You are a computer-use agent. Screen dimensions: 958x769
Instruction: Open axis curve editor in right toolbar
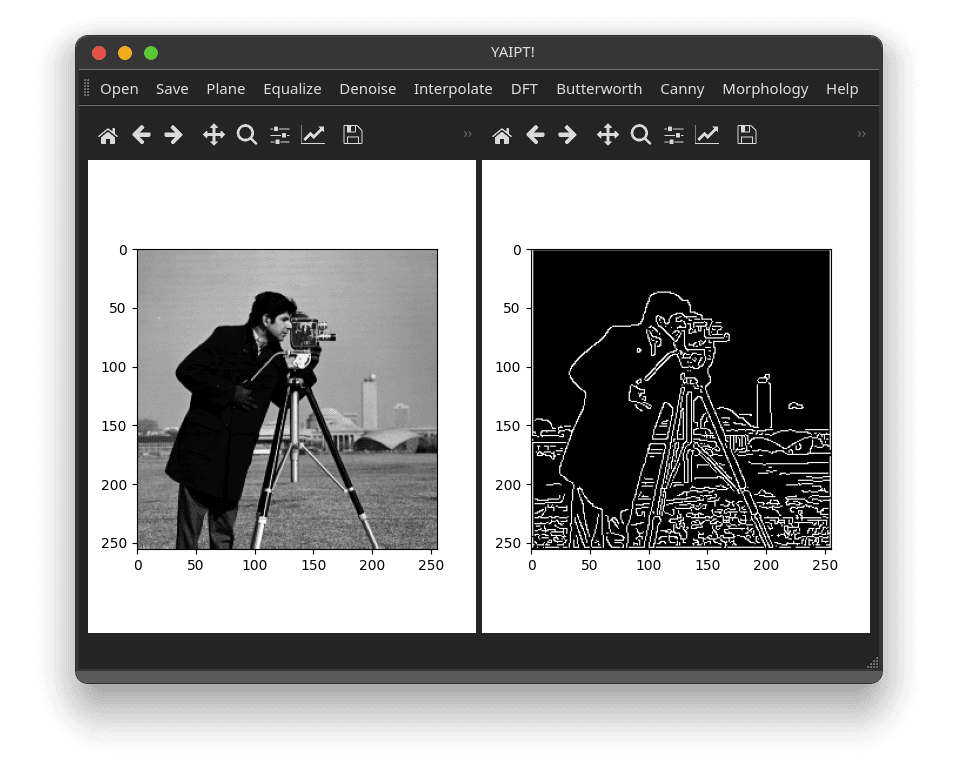point(707,135)
